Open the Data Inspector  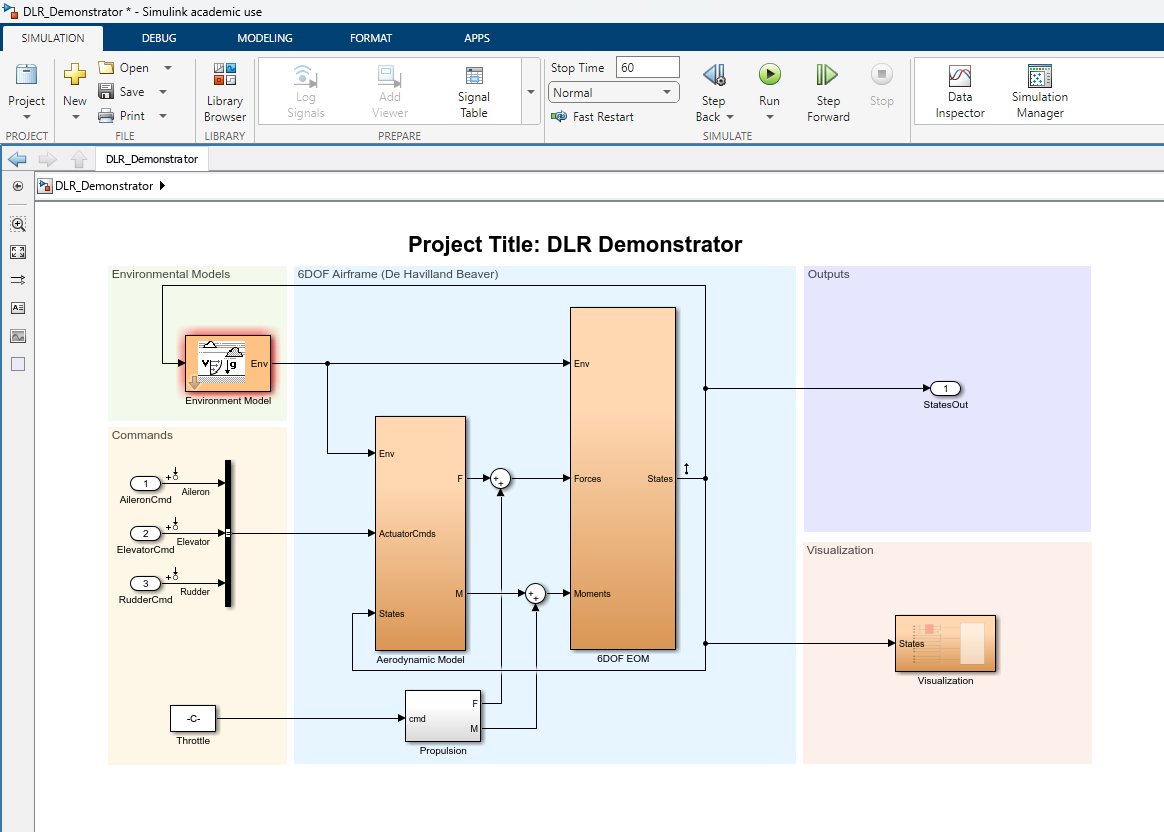point(960,92)
